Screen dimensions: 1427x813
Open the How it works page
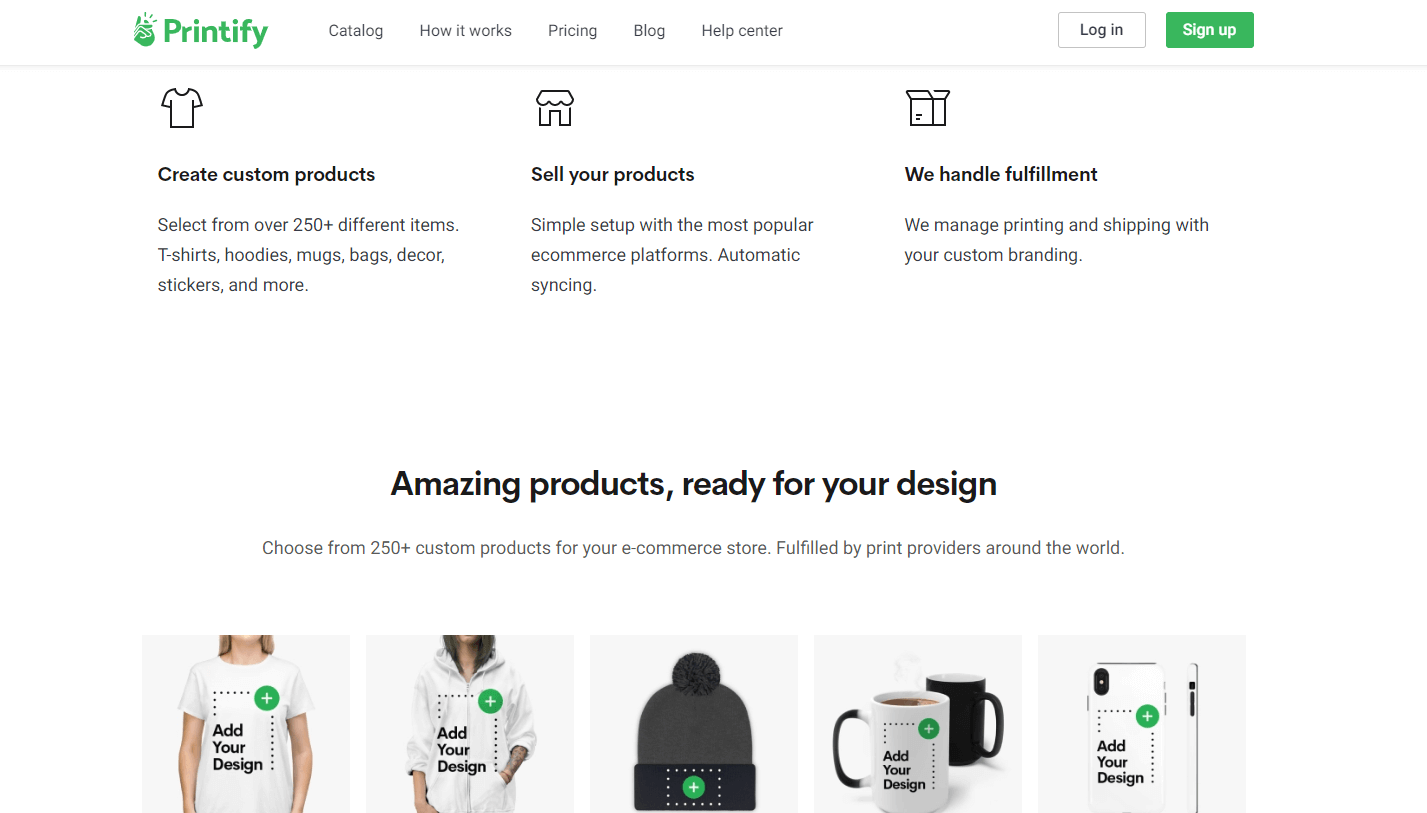coord(465,31)
